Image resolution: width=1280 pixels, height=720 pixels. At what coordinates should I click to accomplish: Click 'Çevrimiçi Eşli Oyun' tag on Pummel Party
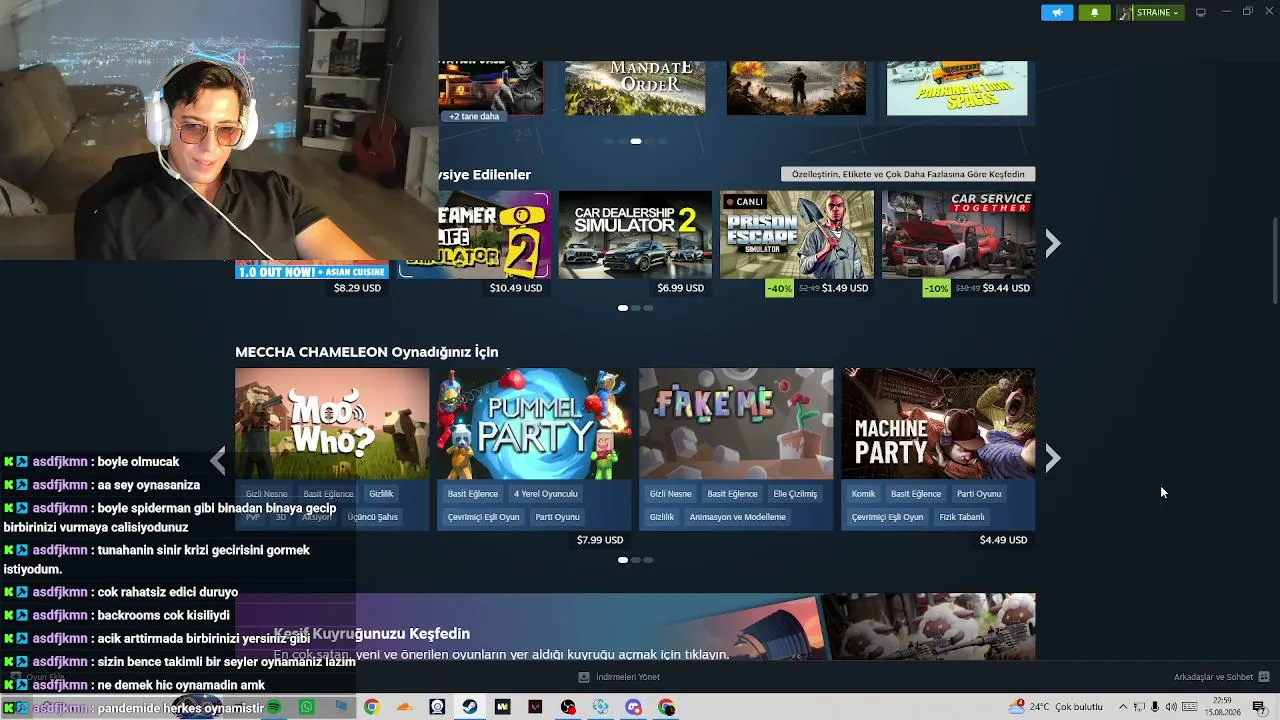483,517
